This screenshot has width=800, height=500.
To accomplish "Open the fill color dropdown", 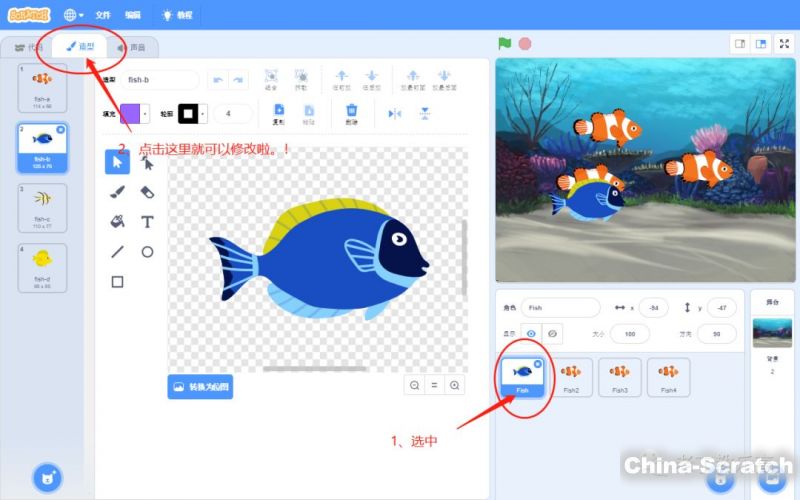I will (145, 114).
